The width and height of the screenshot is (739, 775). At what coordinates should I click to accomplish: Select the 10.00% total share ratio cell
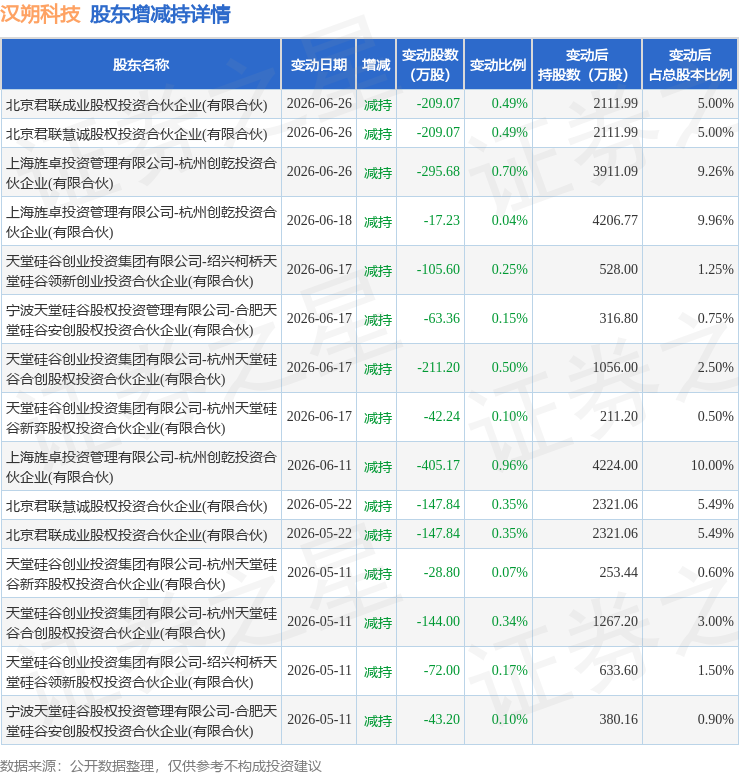pos(712,466)
